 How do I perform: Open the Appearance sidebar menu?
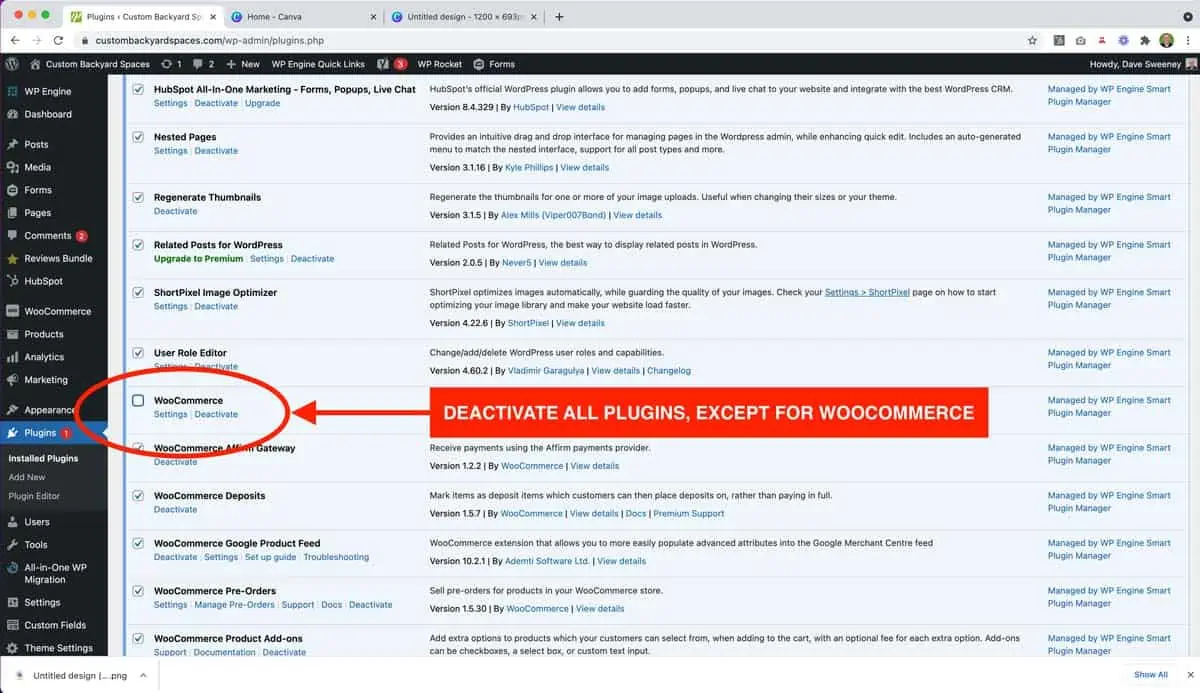(49, 410)
